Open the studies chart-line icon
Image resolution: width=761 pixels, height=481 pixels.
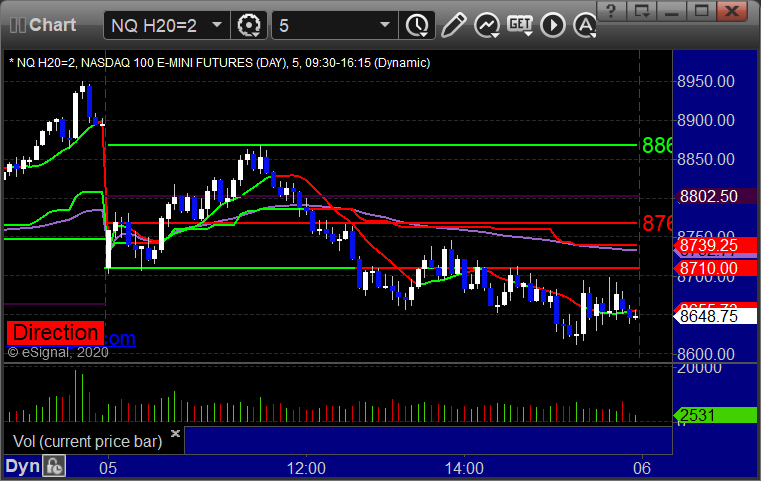click(x=487, y=25)
